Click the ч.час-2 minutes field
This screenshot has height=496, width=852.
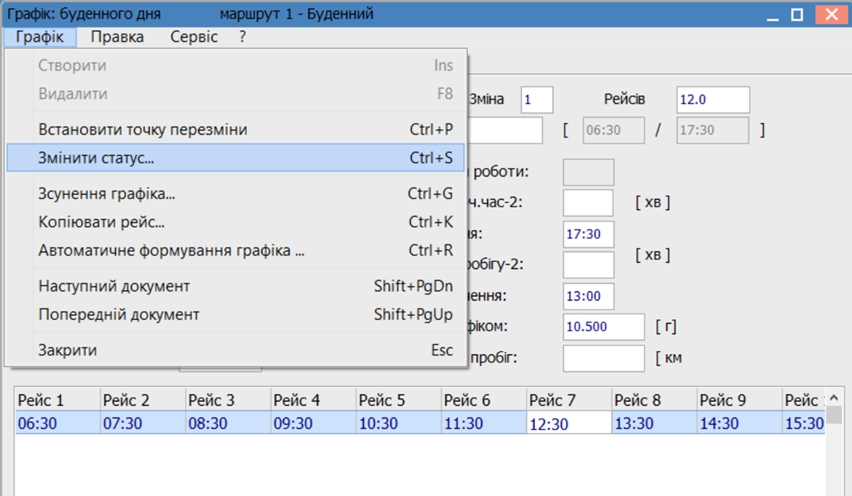[x=588, y=203]
